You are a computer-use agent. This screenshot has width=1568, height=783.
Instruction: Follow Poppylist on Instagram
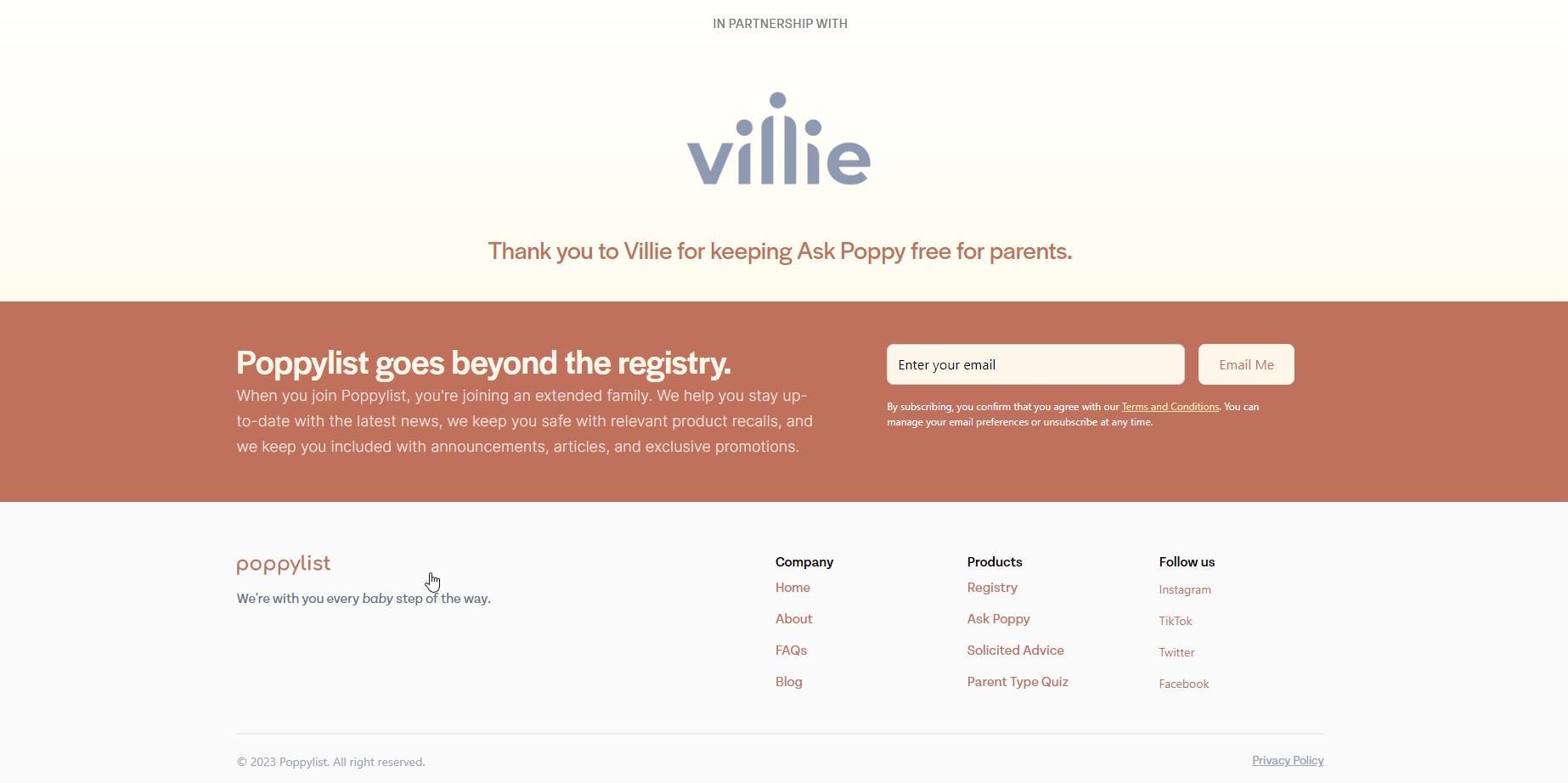pyautogui.click(x=1185, y=589)
